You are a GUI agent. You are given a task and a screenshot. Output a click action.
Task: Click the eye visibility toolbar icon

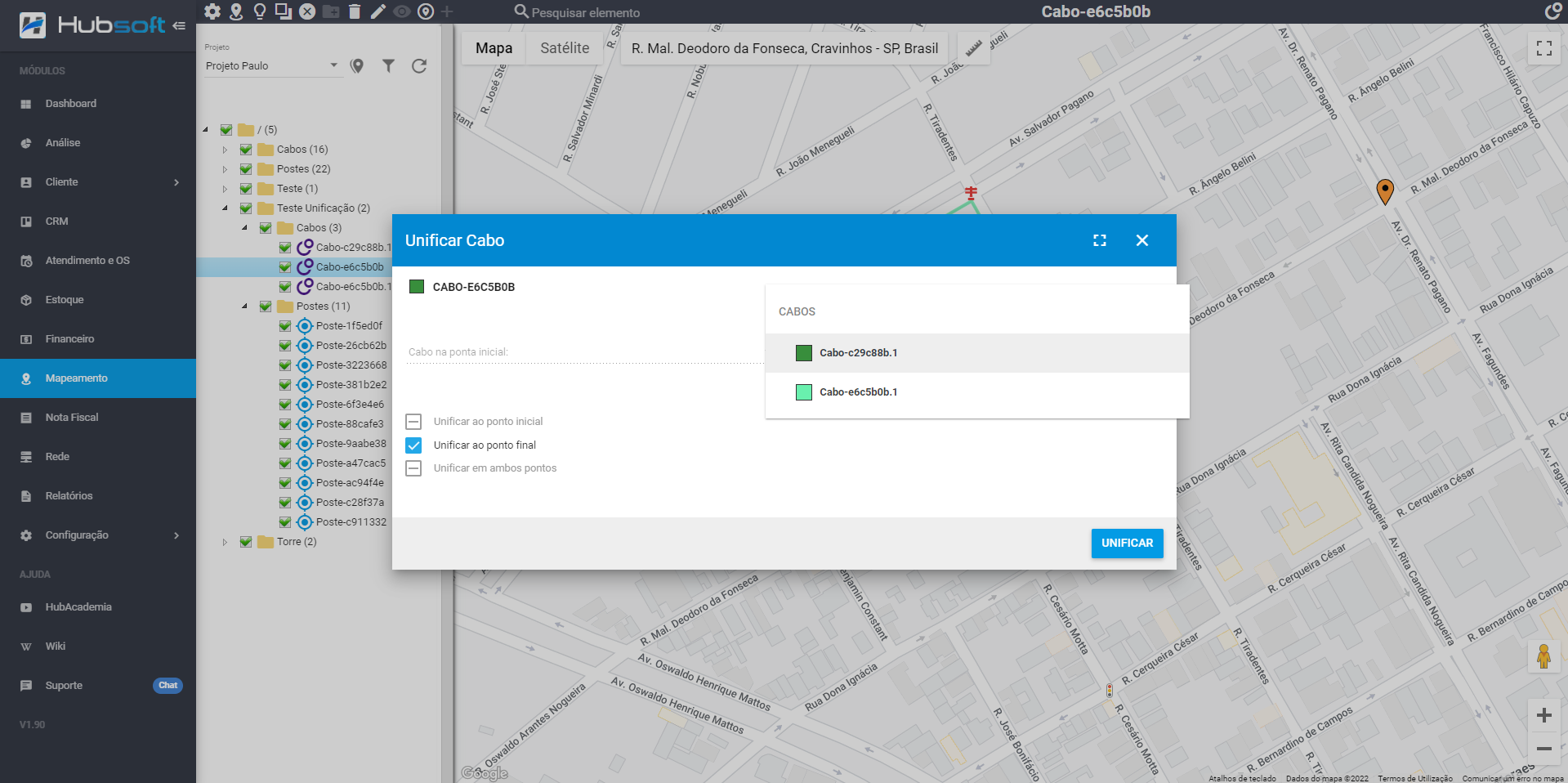(x=401, y=11)
